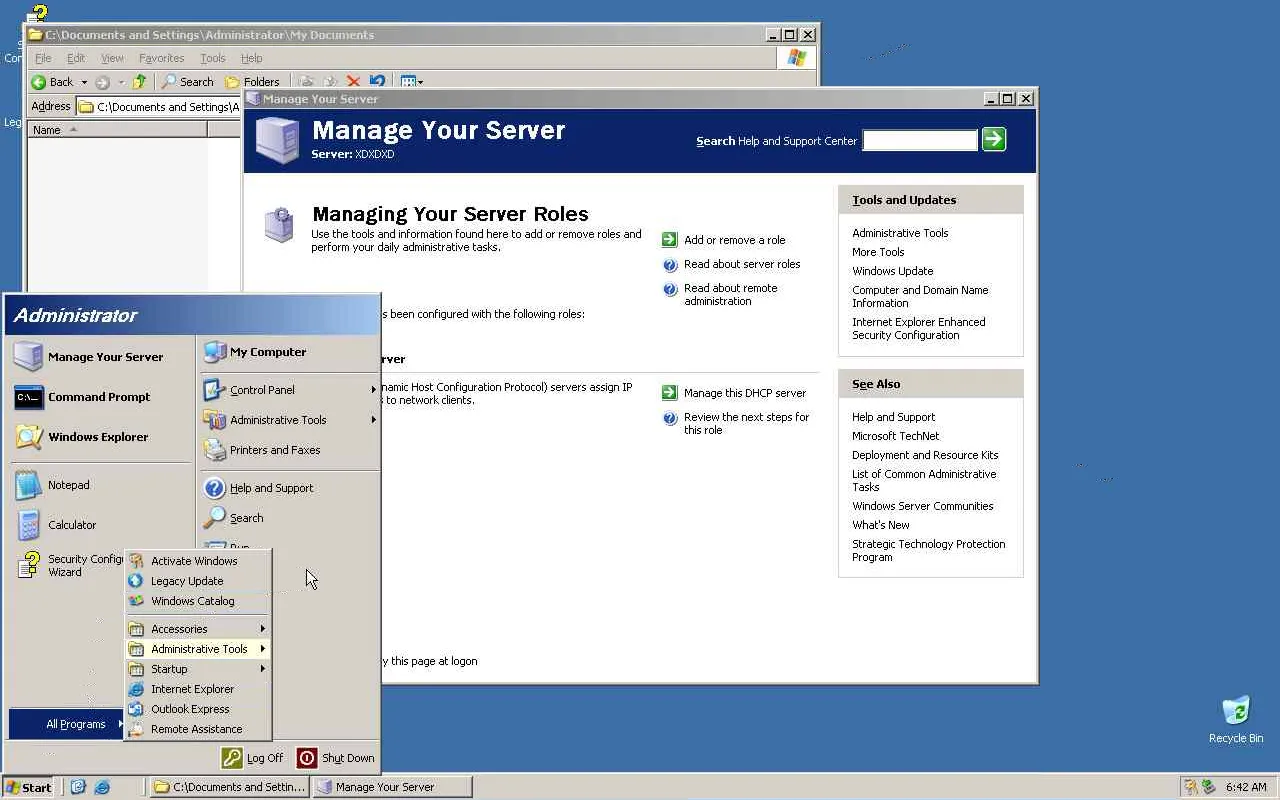Click the Windows activation keys tray icon
1280x800 pixels.
pyautogui.click(x=1190, y=787)
